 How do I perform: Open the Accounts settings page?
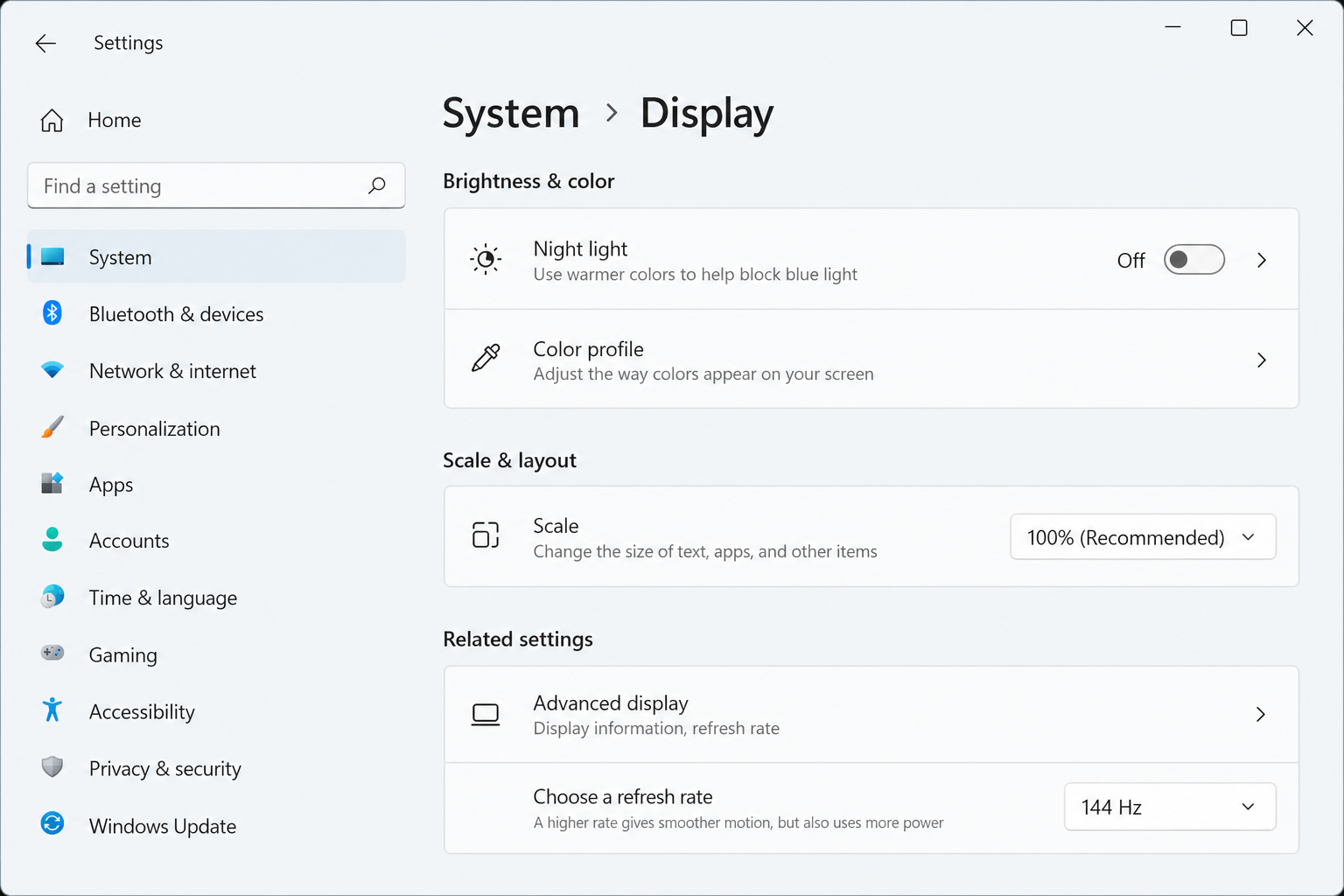coord(216,541)
